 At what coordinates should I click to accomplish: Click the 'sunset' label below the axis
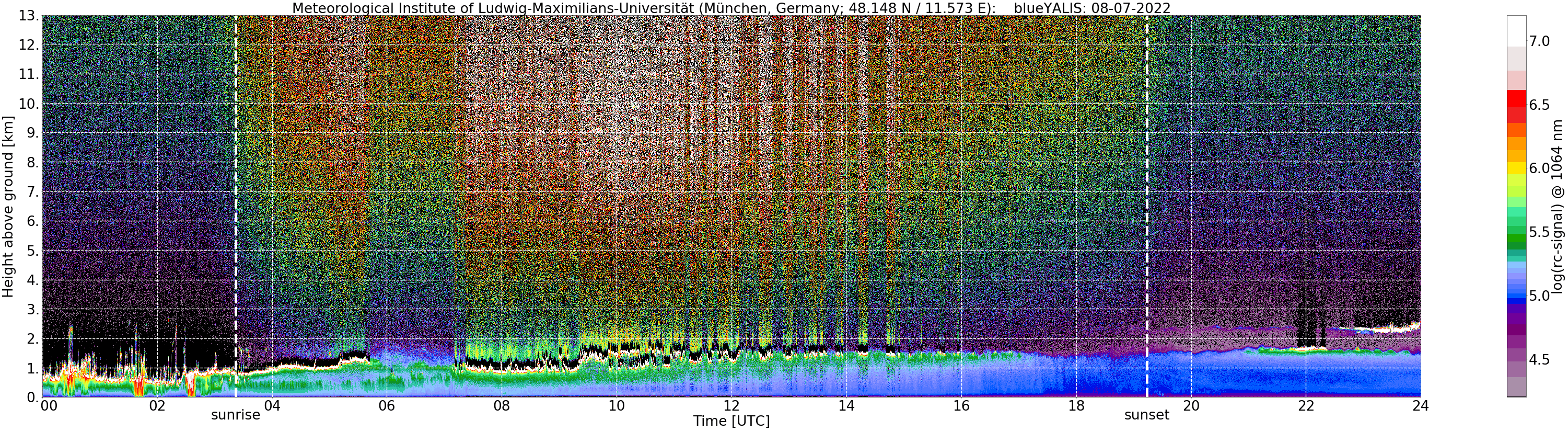[x=1147, y=415]
